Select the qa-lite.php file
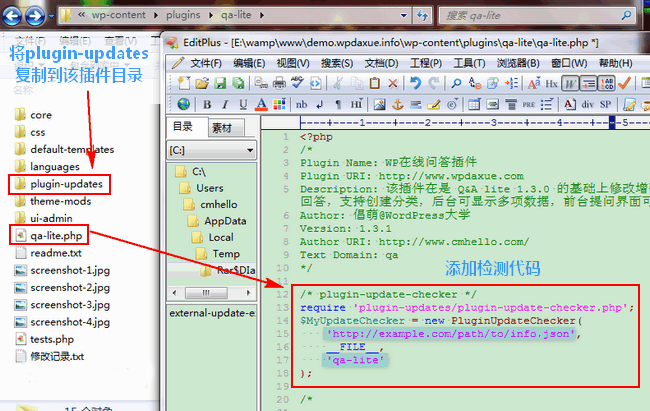Viewport: 650px width, 411px height. (x=57, y=235)
